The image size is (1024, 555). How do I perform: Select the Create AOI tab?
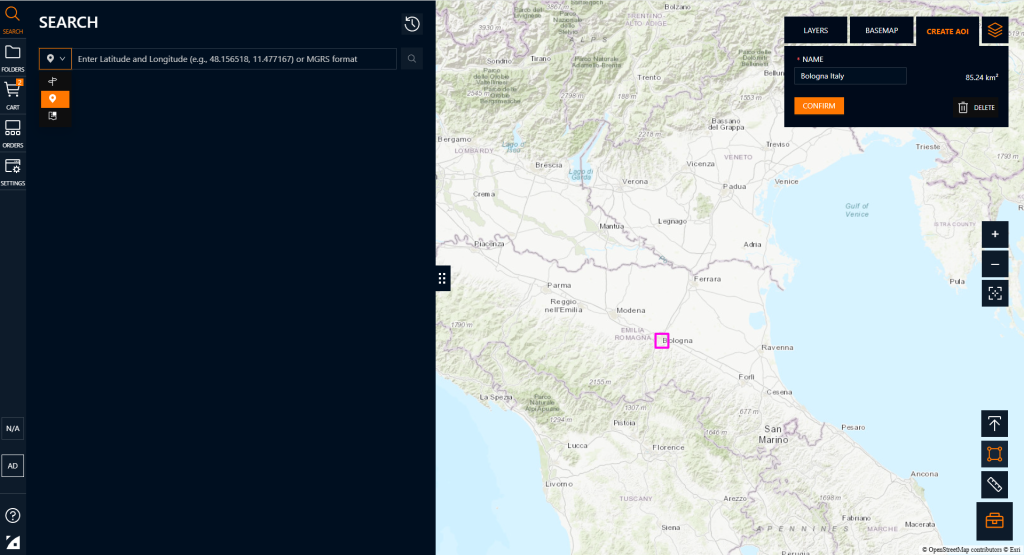click(948, 31)
